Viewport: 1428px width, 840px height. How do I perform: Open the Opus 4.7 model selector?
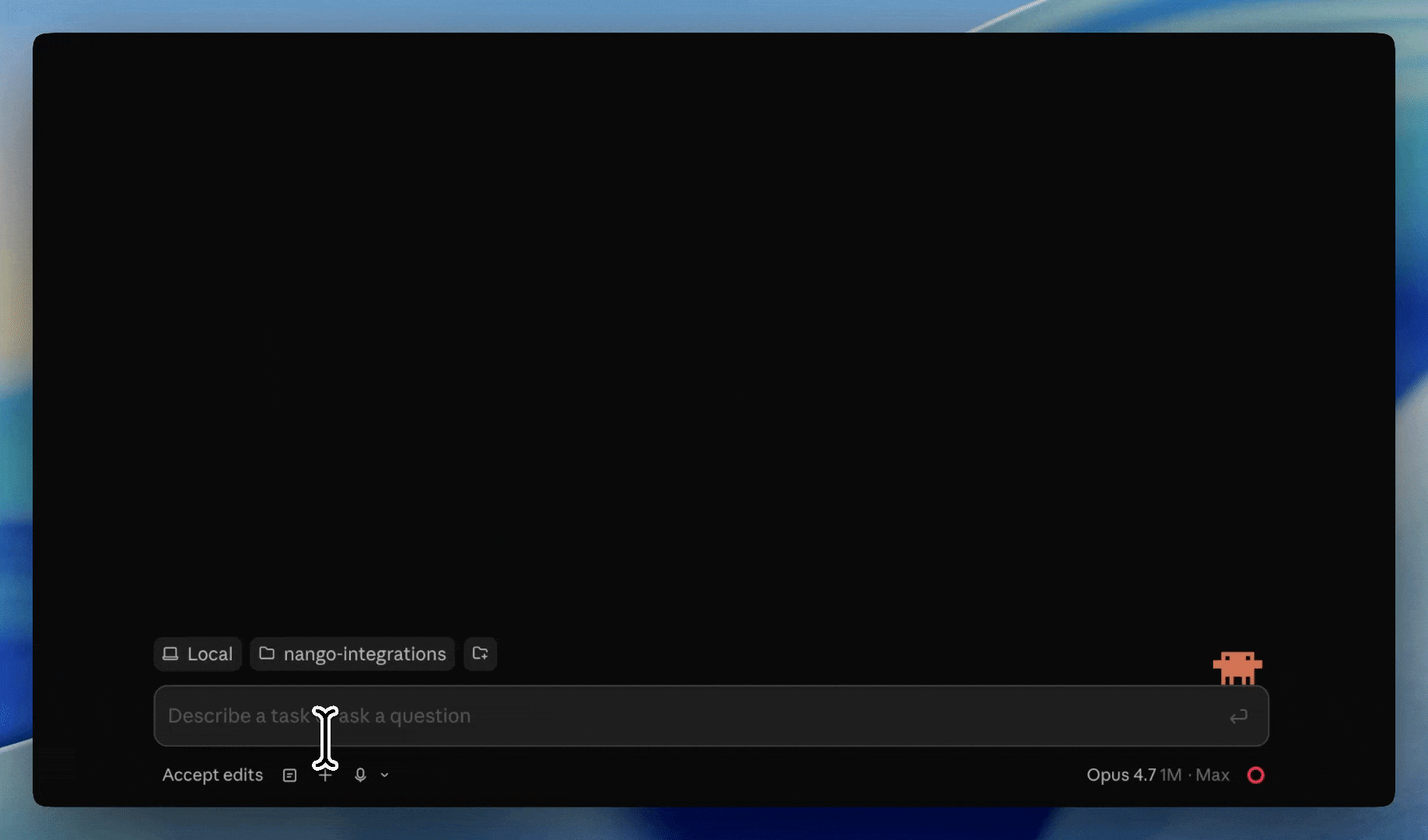click(x=1157, y=775)
